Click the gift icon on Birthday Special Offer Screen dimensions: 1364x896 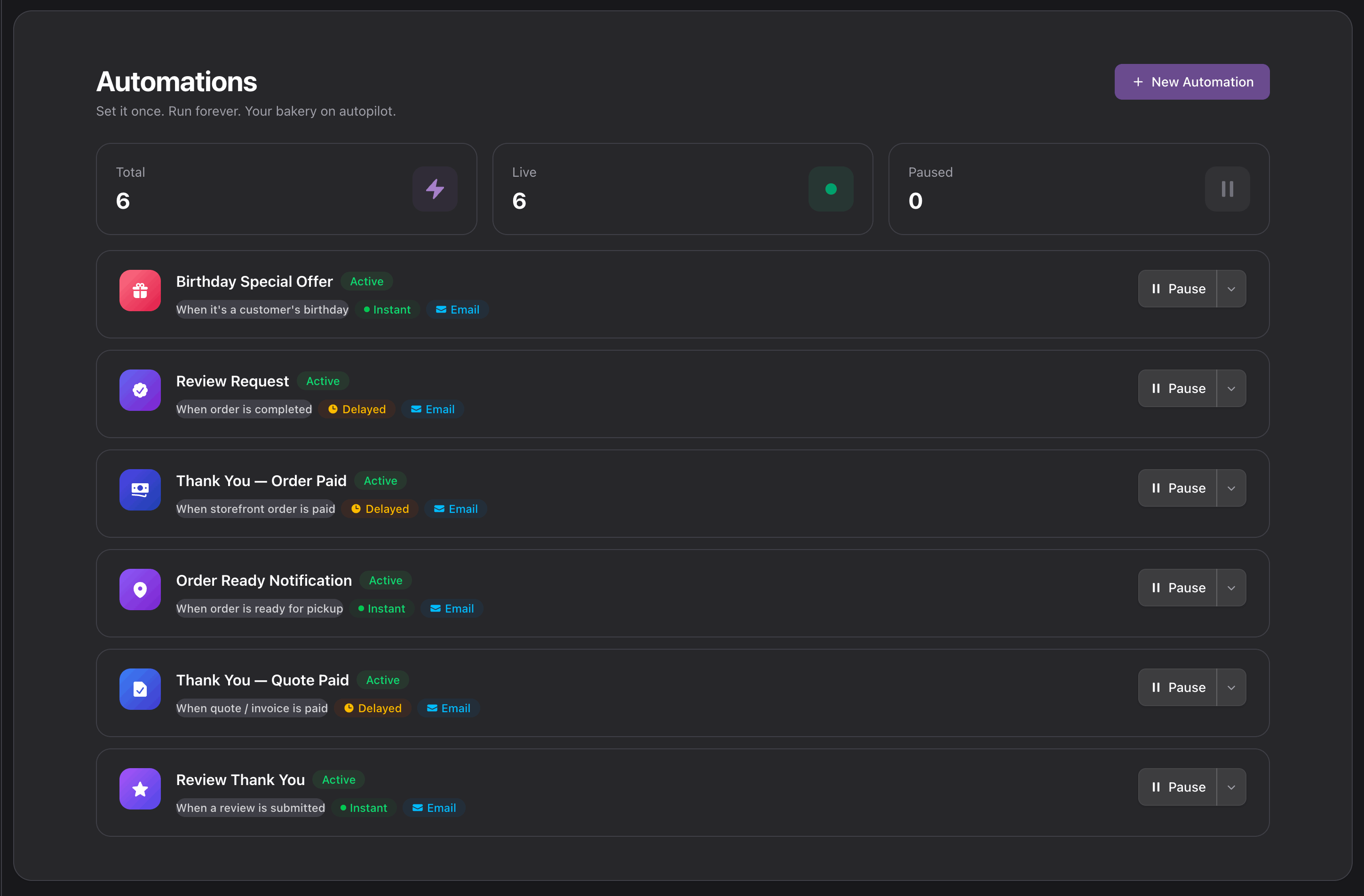coord(140,291)
